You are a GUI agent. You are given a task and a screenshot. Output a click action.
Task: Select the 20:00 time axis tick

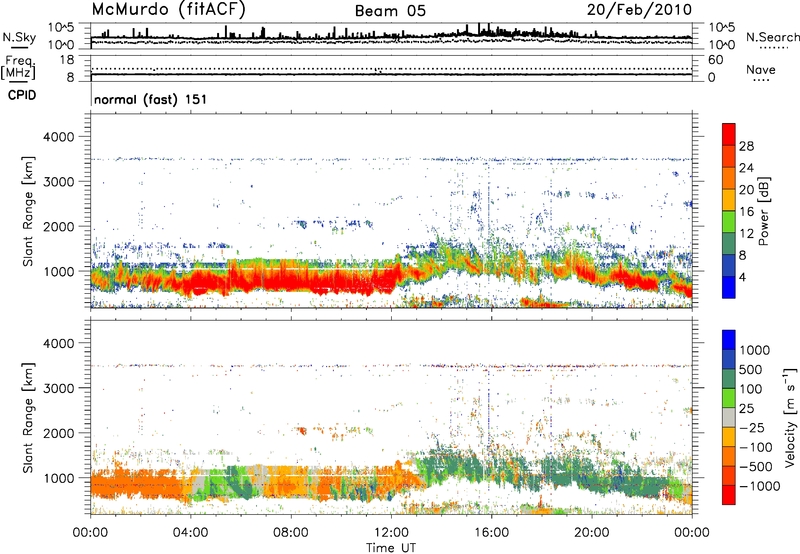tap(591, 533)
